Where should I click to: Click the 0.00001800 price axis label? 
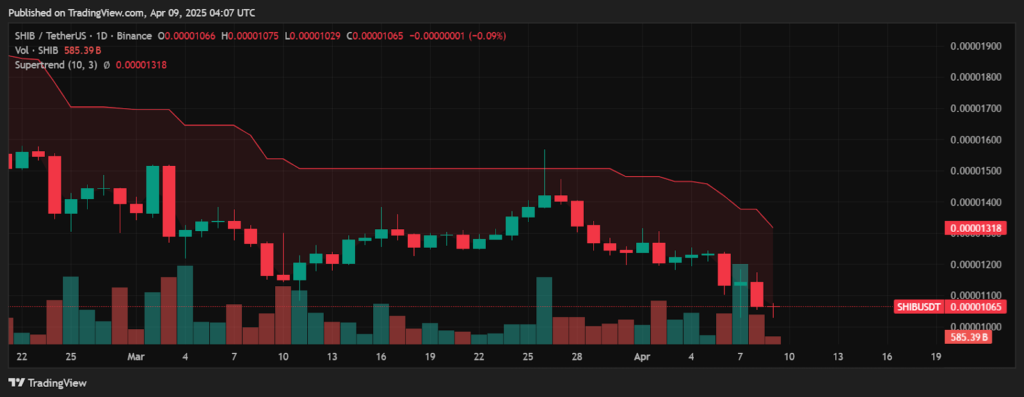coord(976,77)
